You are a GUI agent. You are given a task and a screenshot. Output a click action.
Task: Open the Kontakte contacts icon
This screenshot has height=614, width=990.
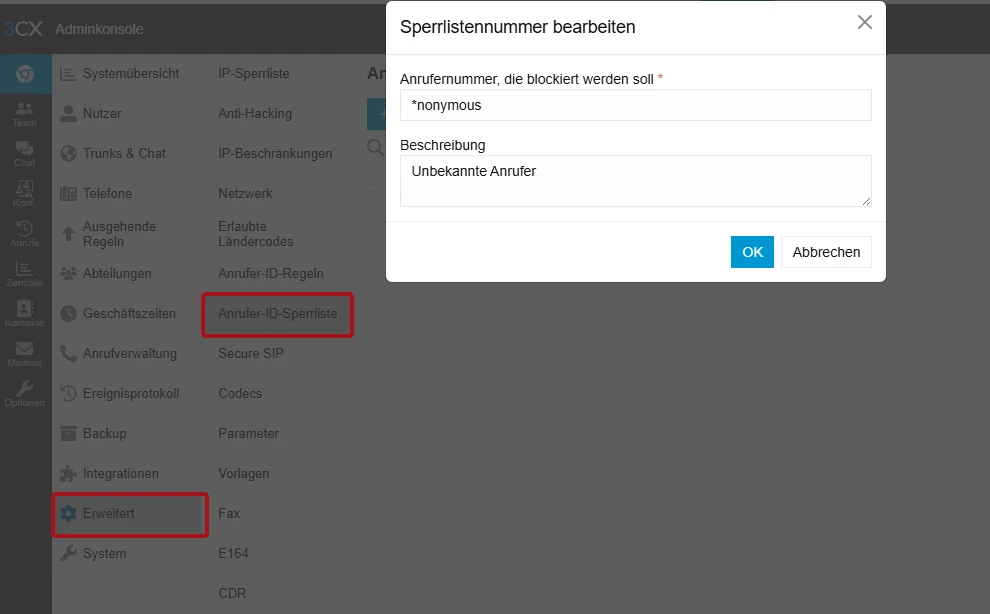point(25,312)
